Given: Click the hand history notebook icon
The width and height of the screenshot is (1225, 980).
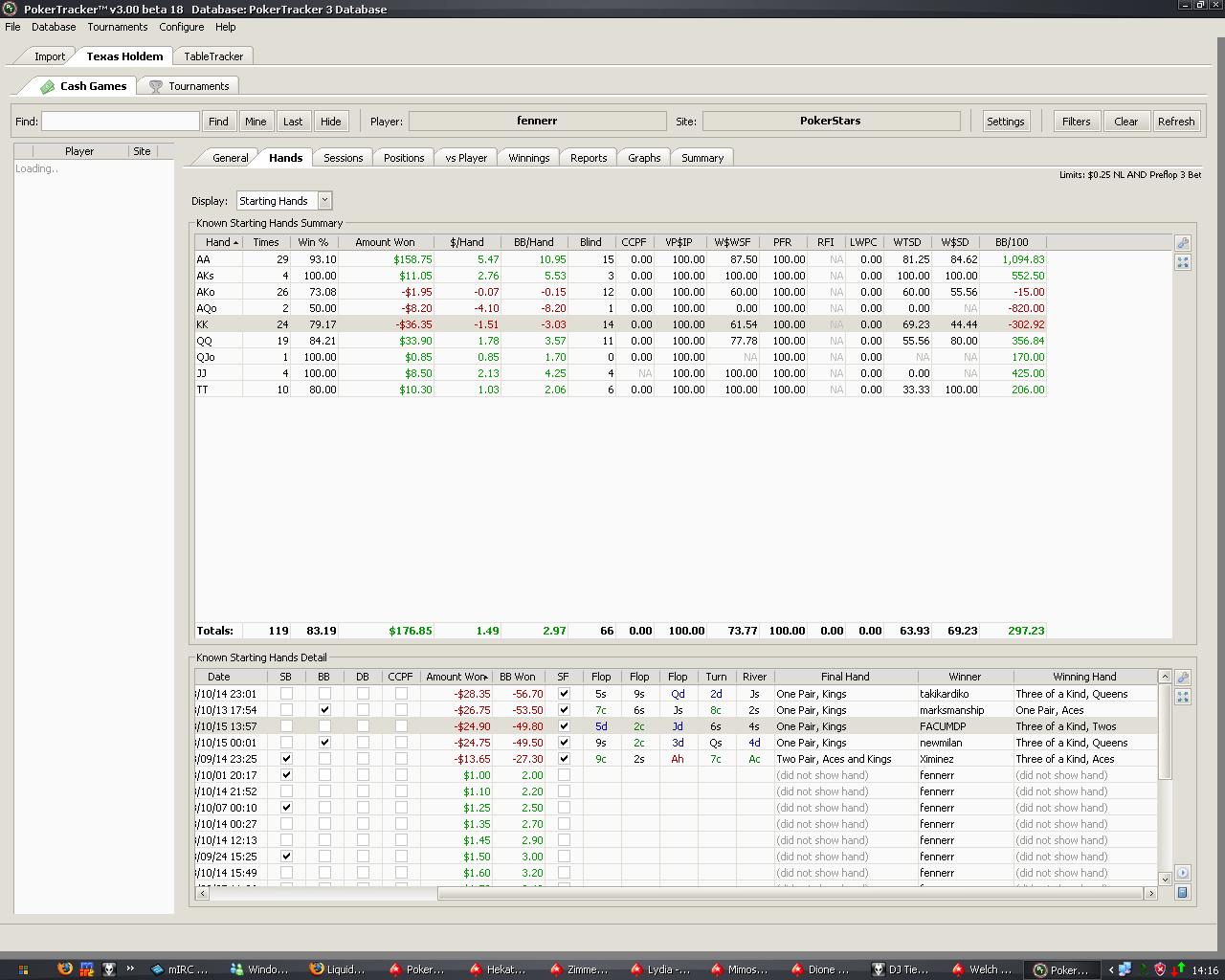Looking at the screenshot, I should point(1183,893).
